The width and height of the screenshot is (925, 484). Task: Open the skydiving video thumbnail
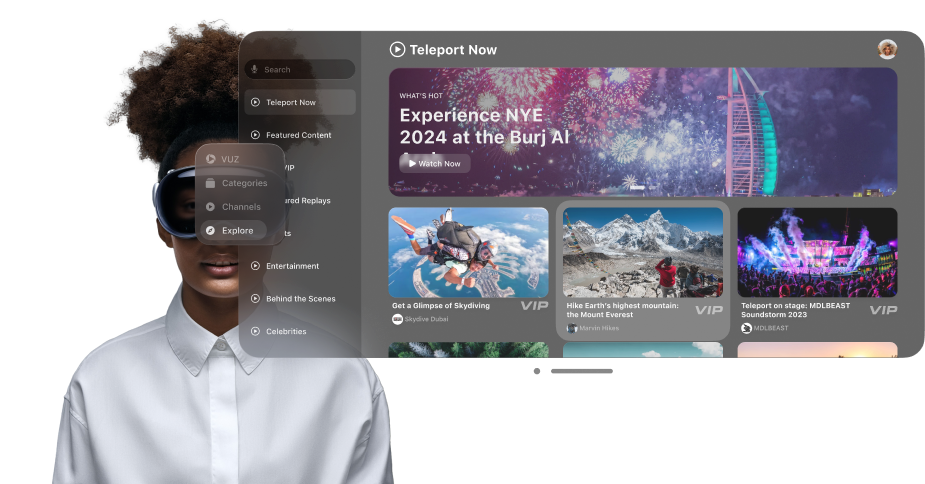point(468,253)
